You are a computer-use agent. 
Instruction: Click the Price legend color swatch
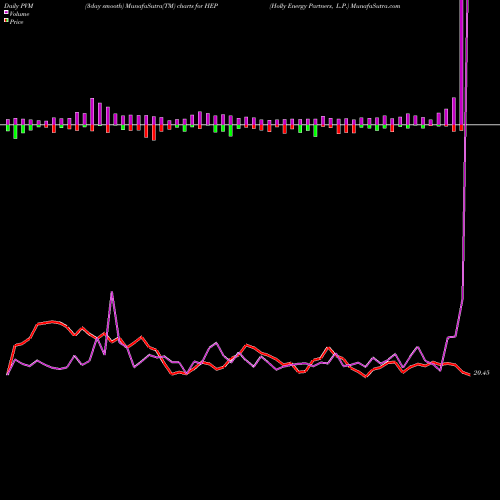click(6, 21)
